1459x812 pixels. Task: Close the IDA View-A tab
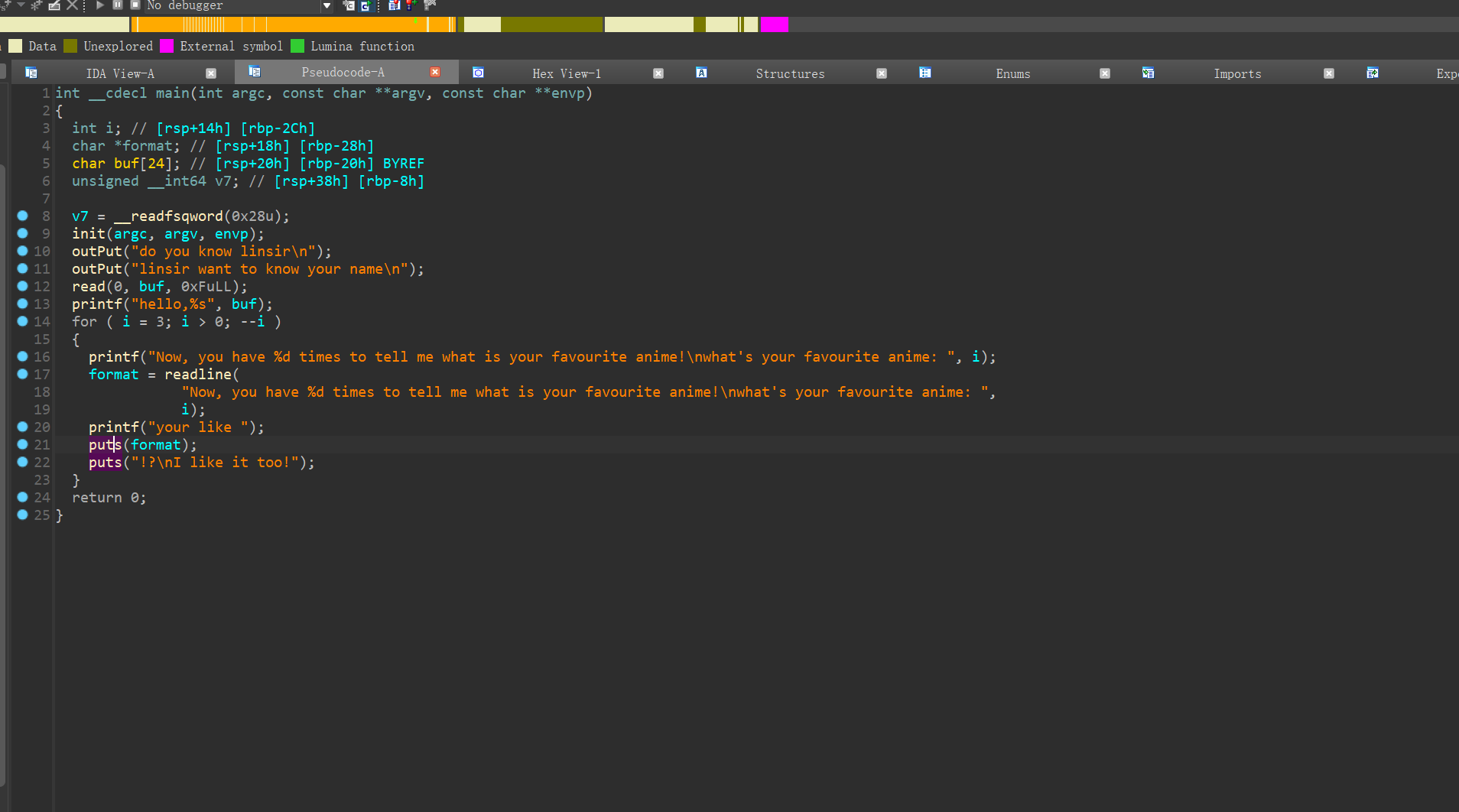[x=211, y=73]
